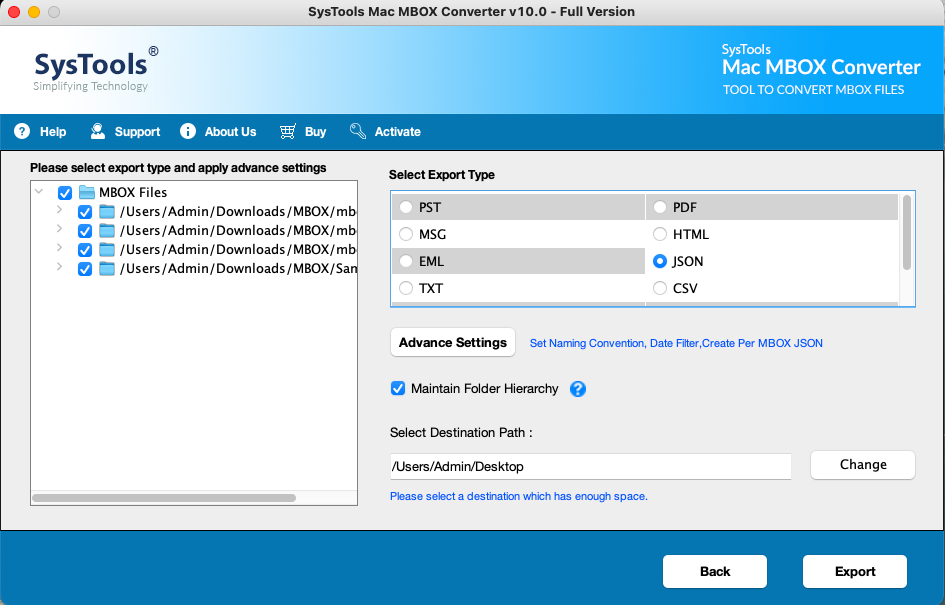Toggle Maintain Folder Hierarchy checkbox
This screenshot has height=605, width=945.
398,388
